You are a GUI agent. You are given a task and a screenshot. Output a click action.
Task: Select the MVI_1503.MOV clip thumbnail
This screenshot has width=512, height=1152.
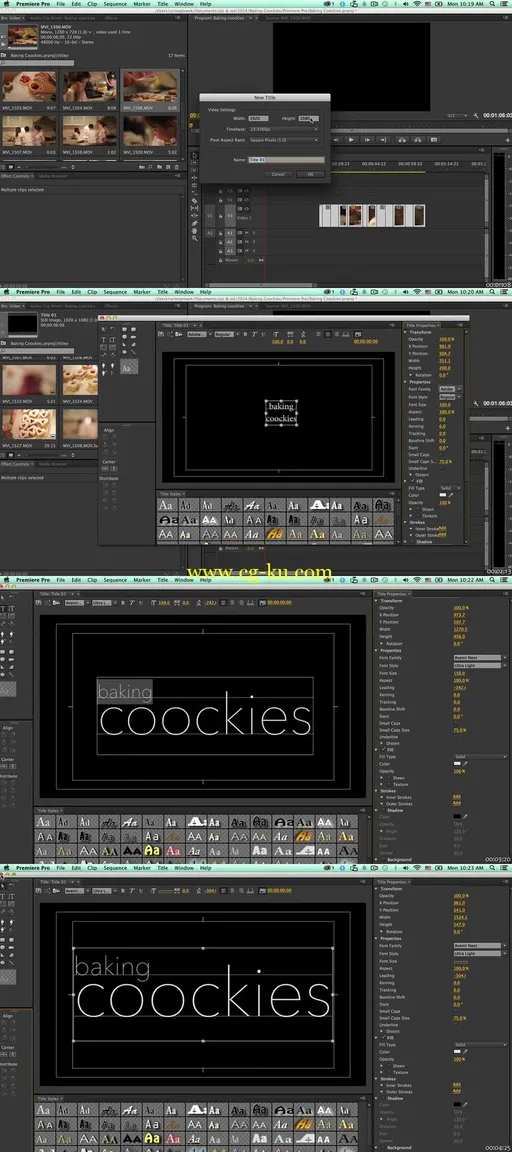tap(29, 86)
